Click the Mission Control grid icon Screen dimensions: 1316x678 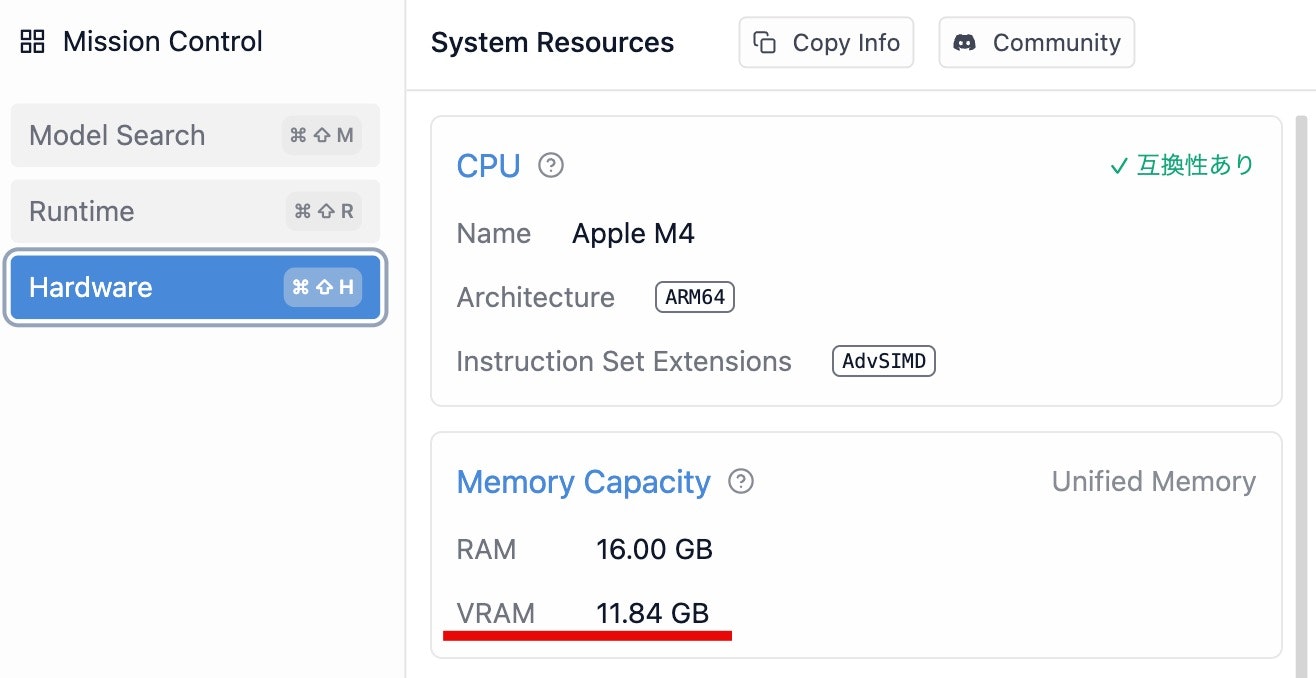click(33, 42)
